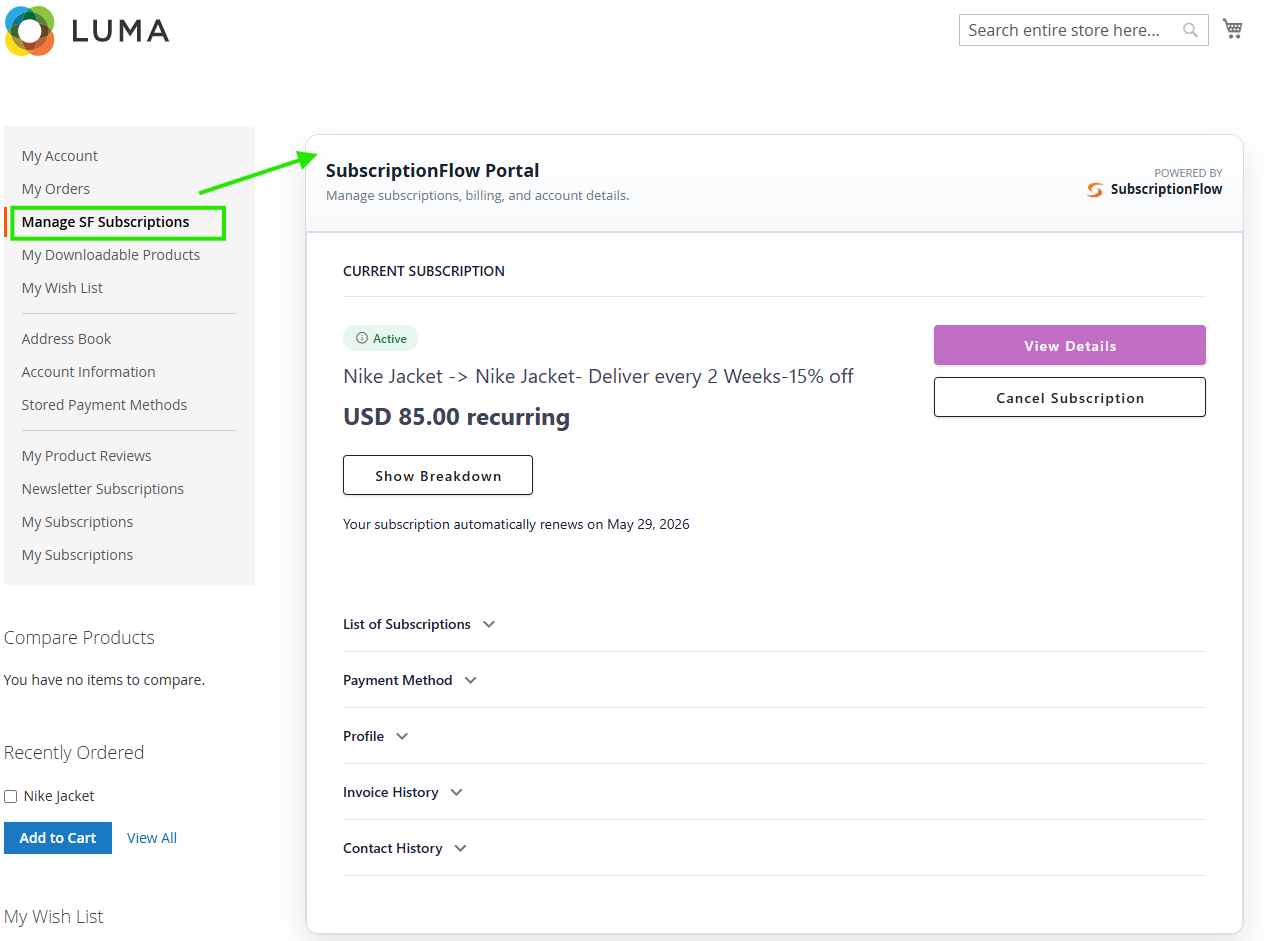Expand the Contact History section

pyautogui.click(x=405, y=848)
